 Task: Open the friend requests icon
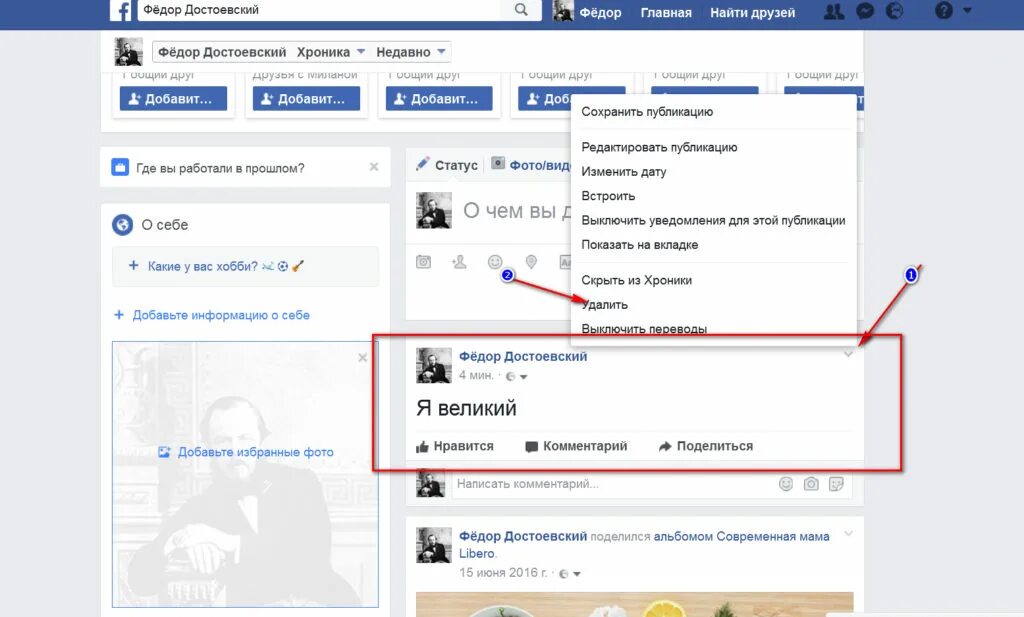coord(834,11)
